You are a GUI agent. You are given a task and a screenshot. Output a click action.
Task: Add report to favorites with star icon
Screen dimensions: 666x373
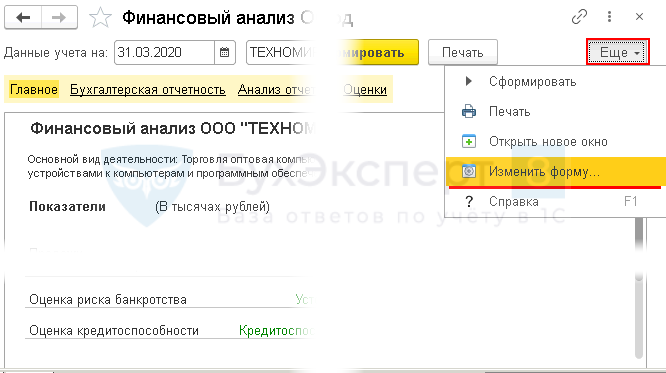(100, 18)
